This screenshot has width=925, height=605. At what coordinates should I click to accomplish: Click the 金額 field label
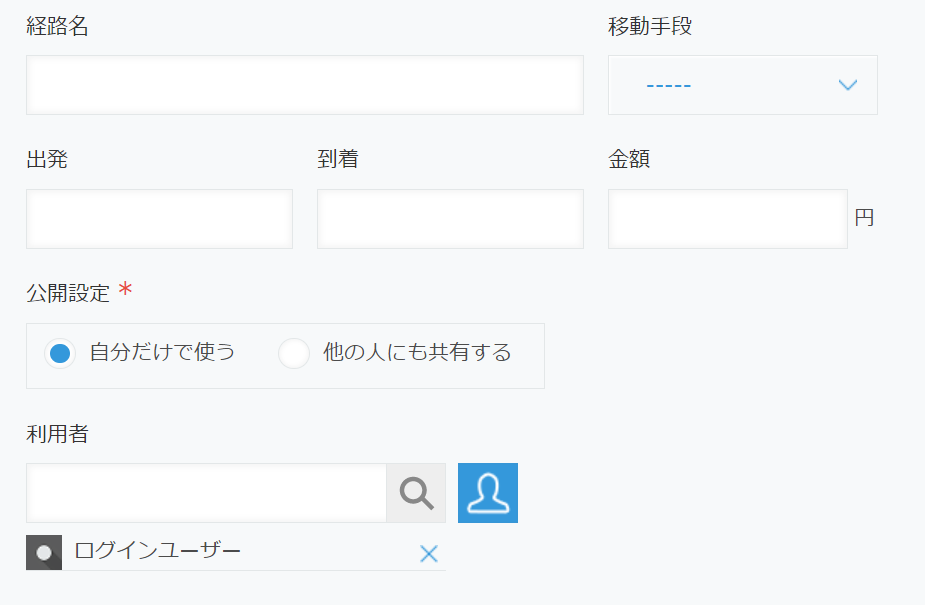[x=629, y=159]
